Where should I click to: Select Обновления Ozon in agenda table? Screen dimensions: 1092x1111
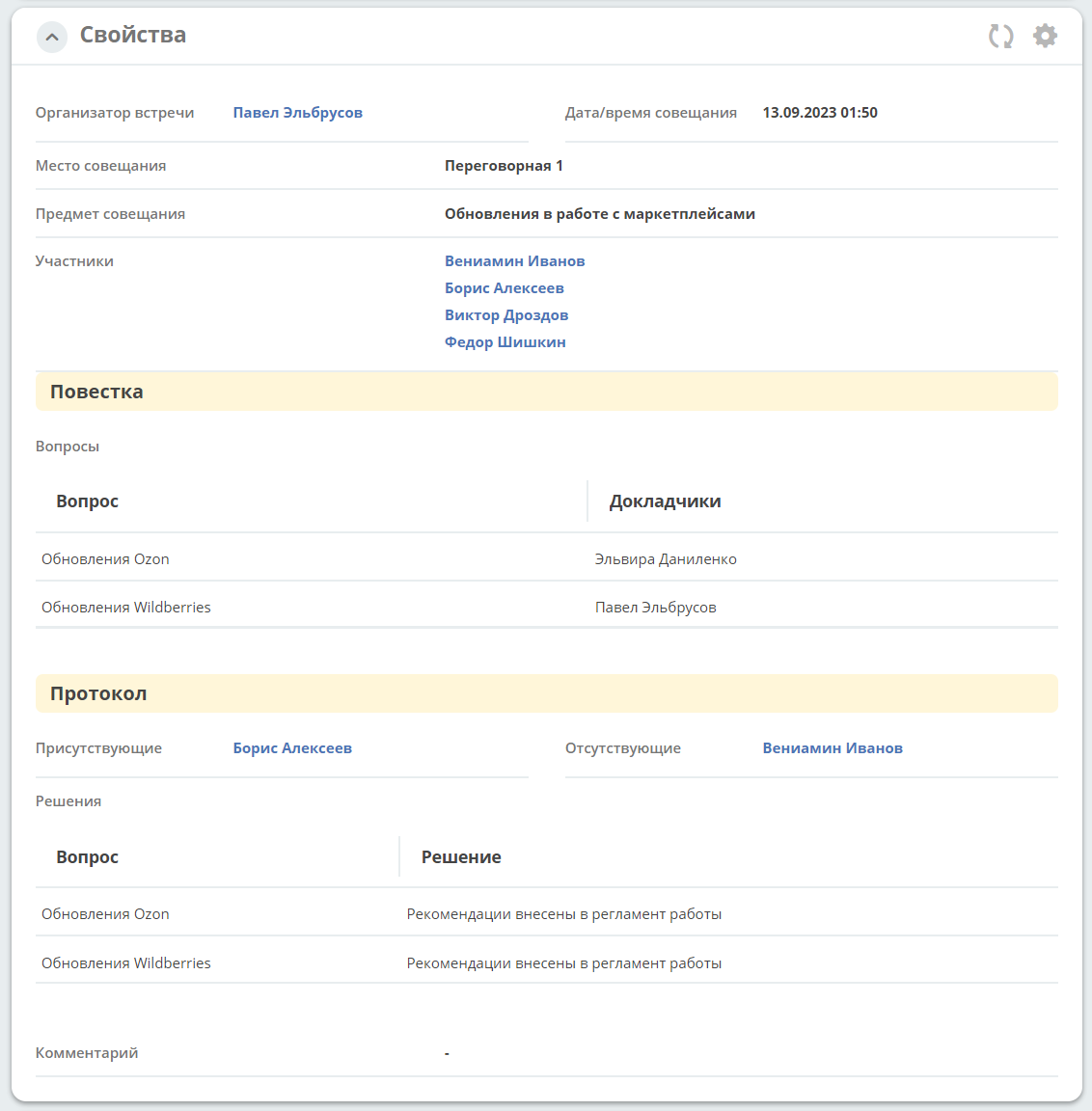click(x=105, y=559)
